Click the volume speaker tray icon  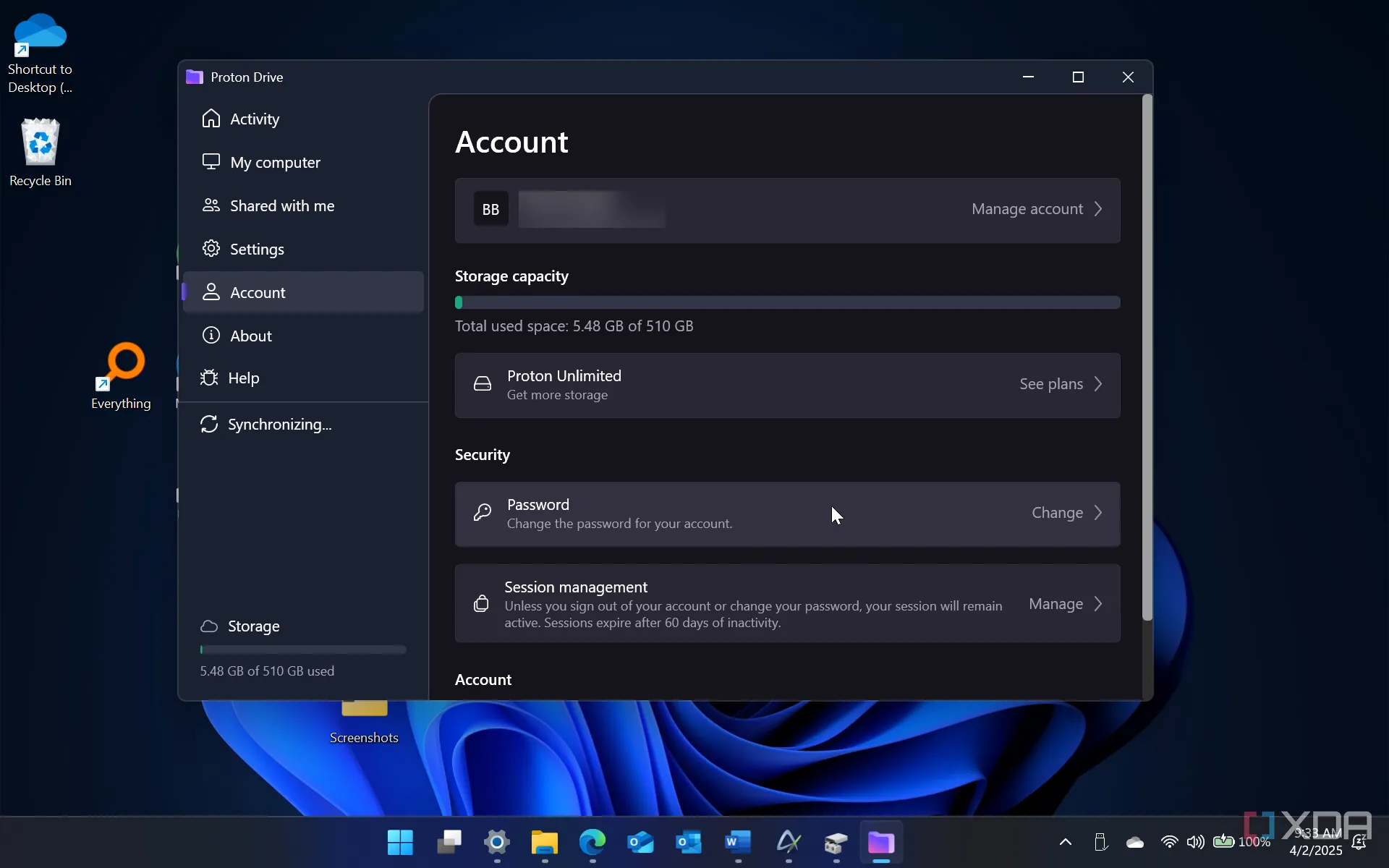[1195, 842]
